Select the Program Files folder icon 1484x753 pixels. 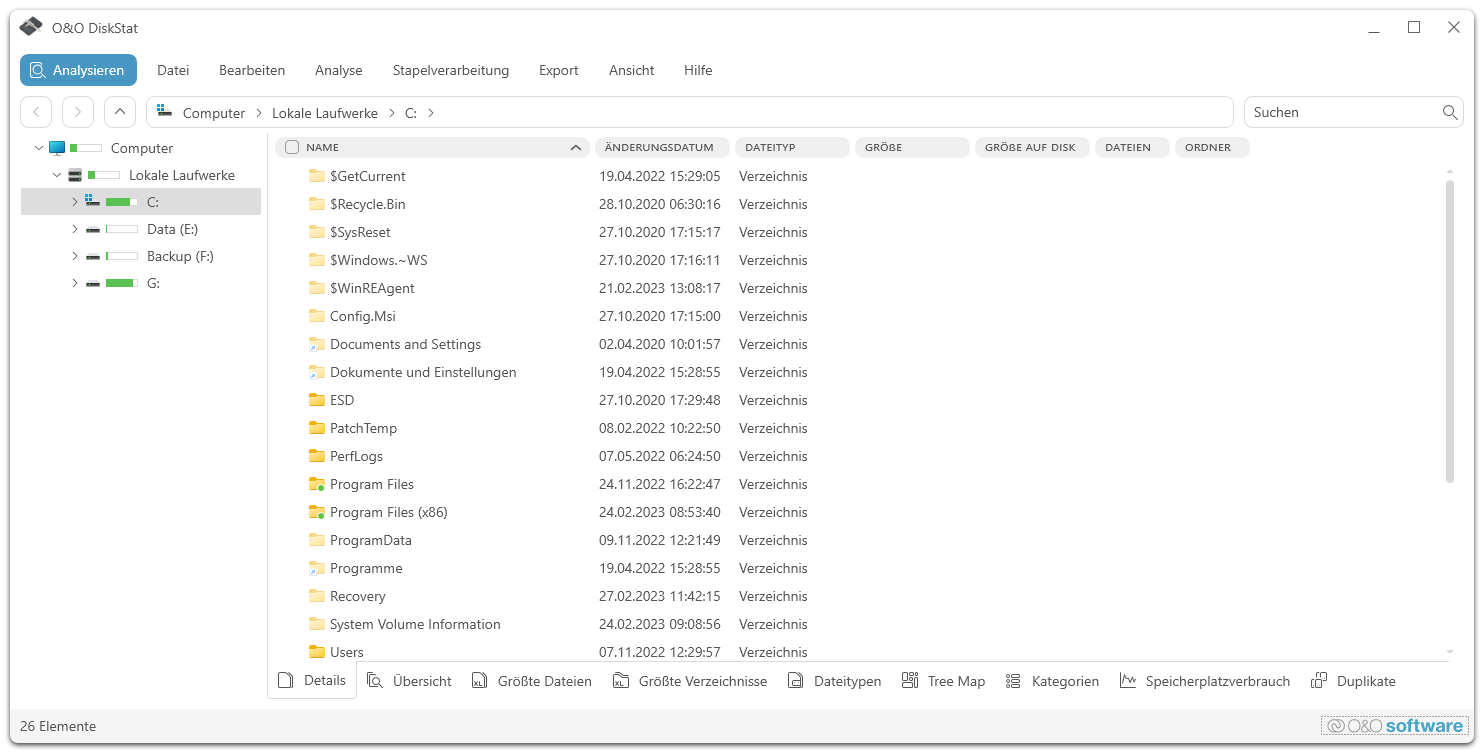(317, 484)
